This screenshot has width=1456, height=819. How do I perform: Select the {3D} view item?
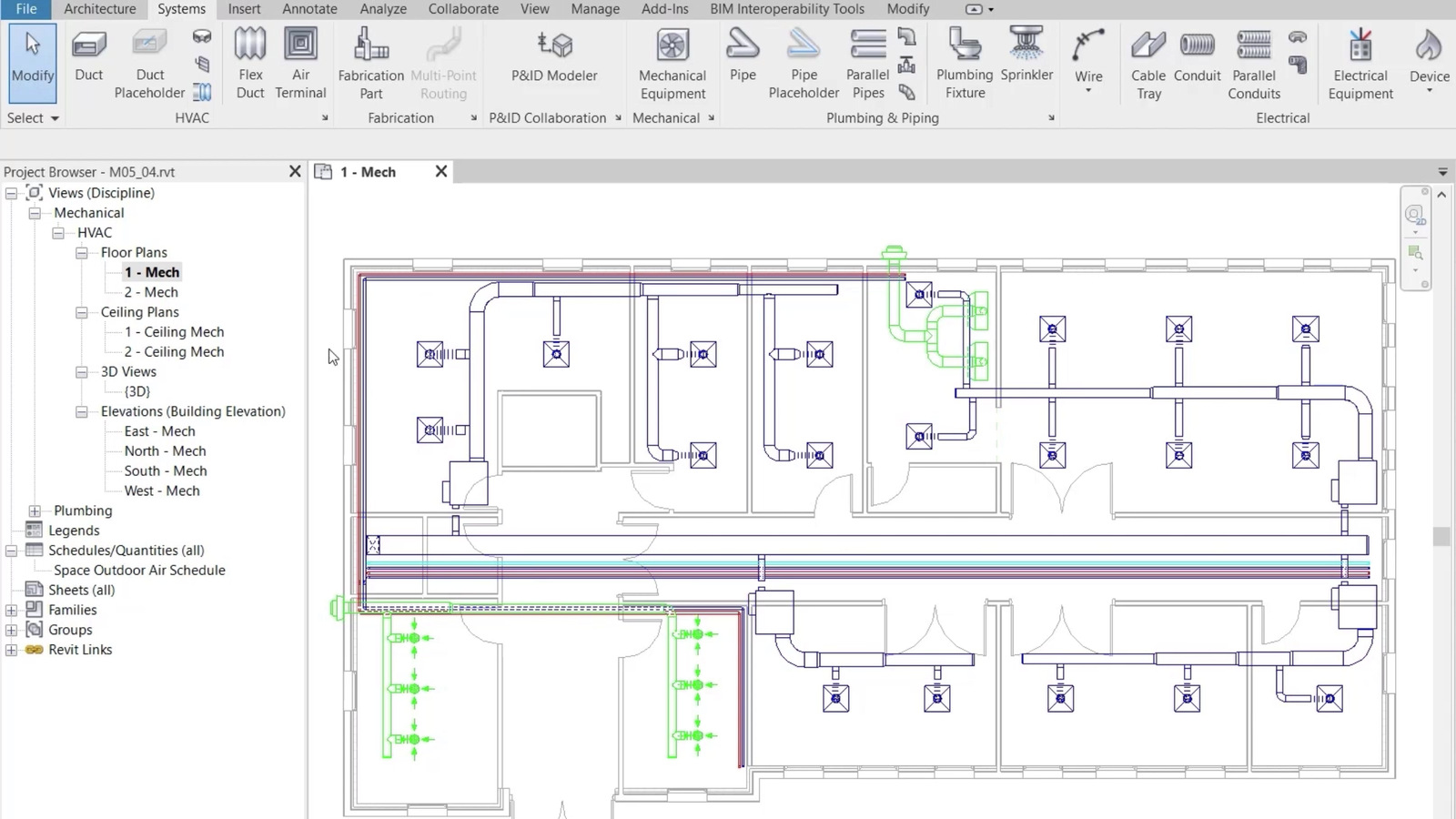click(x=137, y=391)
